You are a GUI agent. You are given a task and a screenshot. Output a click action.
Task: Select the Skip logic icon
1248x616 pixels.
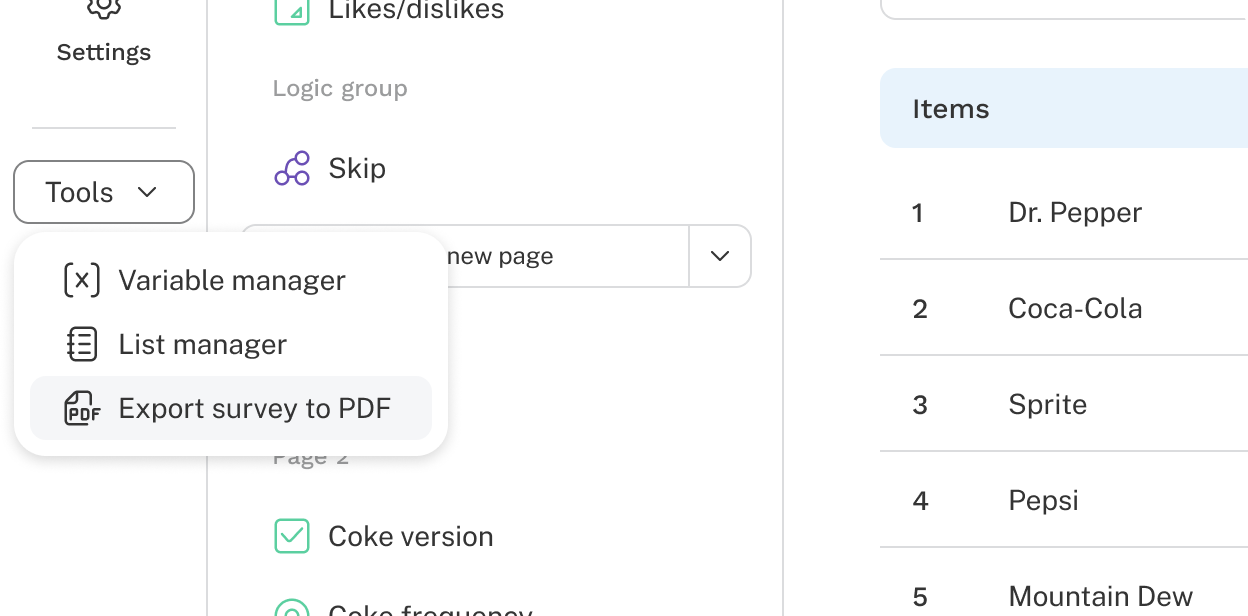(290, 168)
